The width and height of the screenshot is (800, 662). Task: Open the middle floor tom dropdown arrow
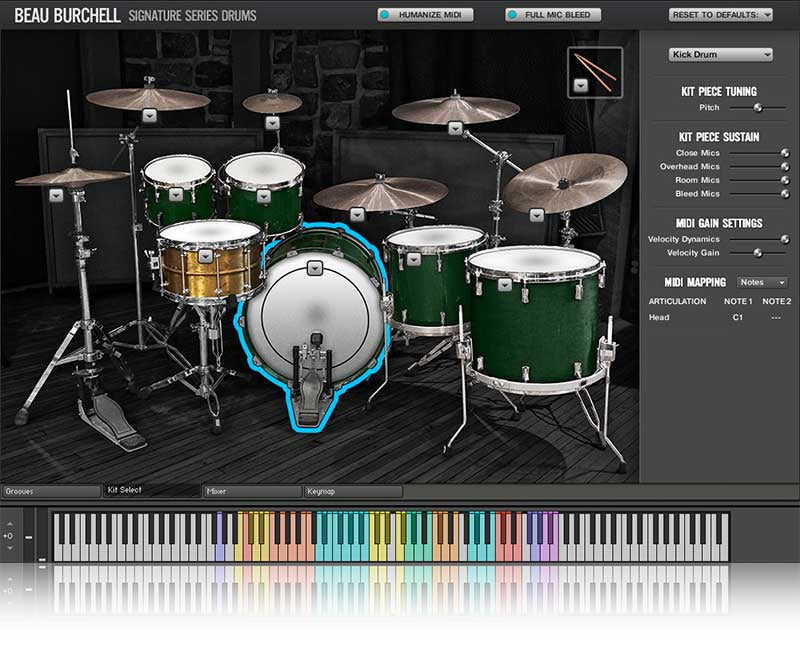414,260
